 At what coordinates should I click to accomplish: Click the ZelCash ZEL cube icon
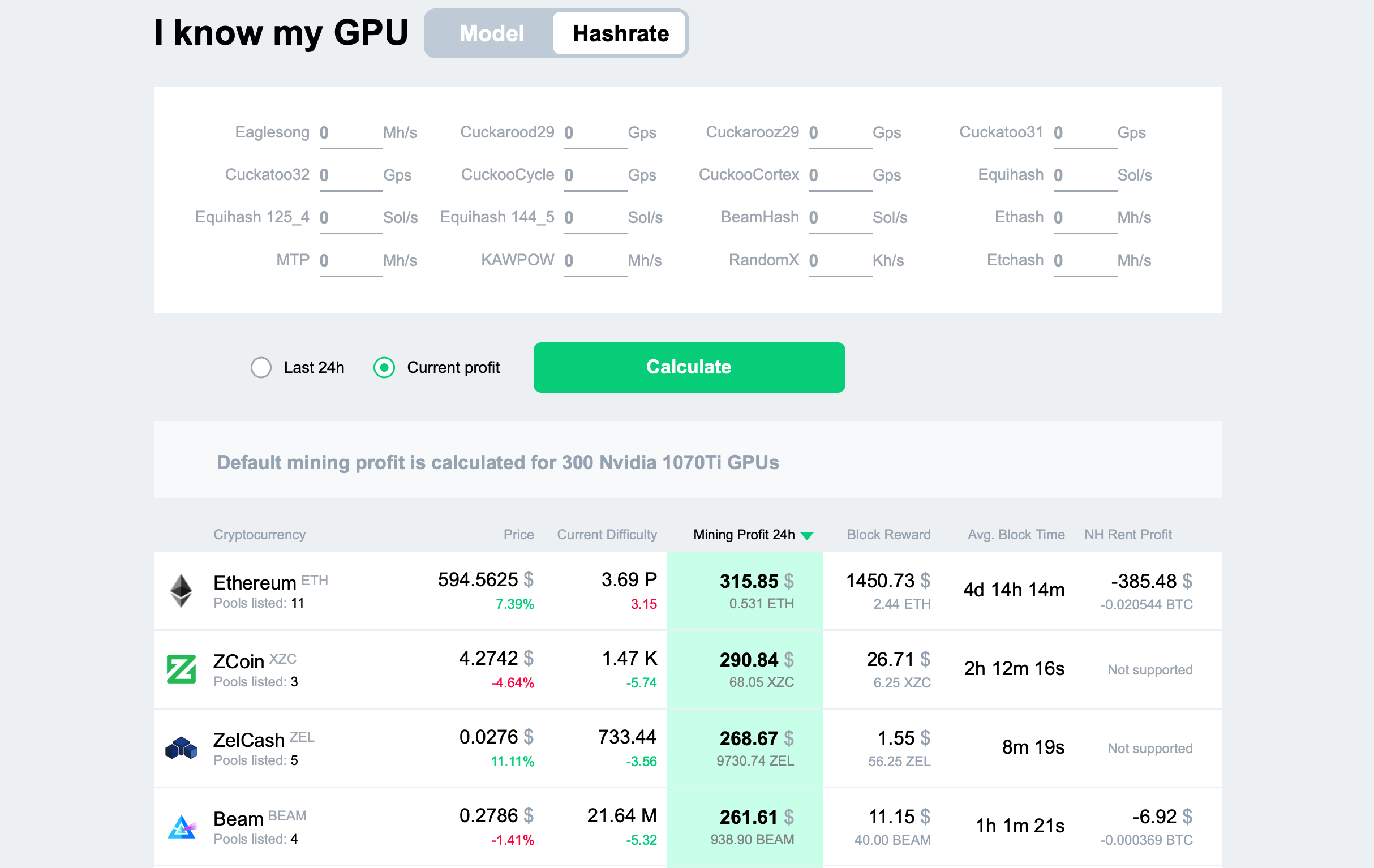(x=180, y=751)
